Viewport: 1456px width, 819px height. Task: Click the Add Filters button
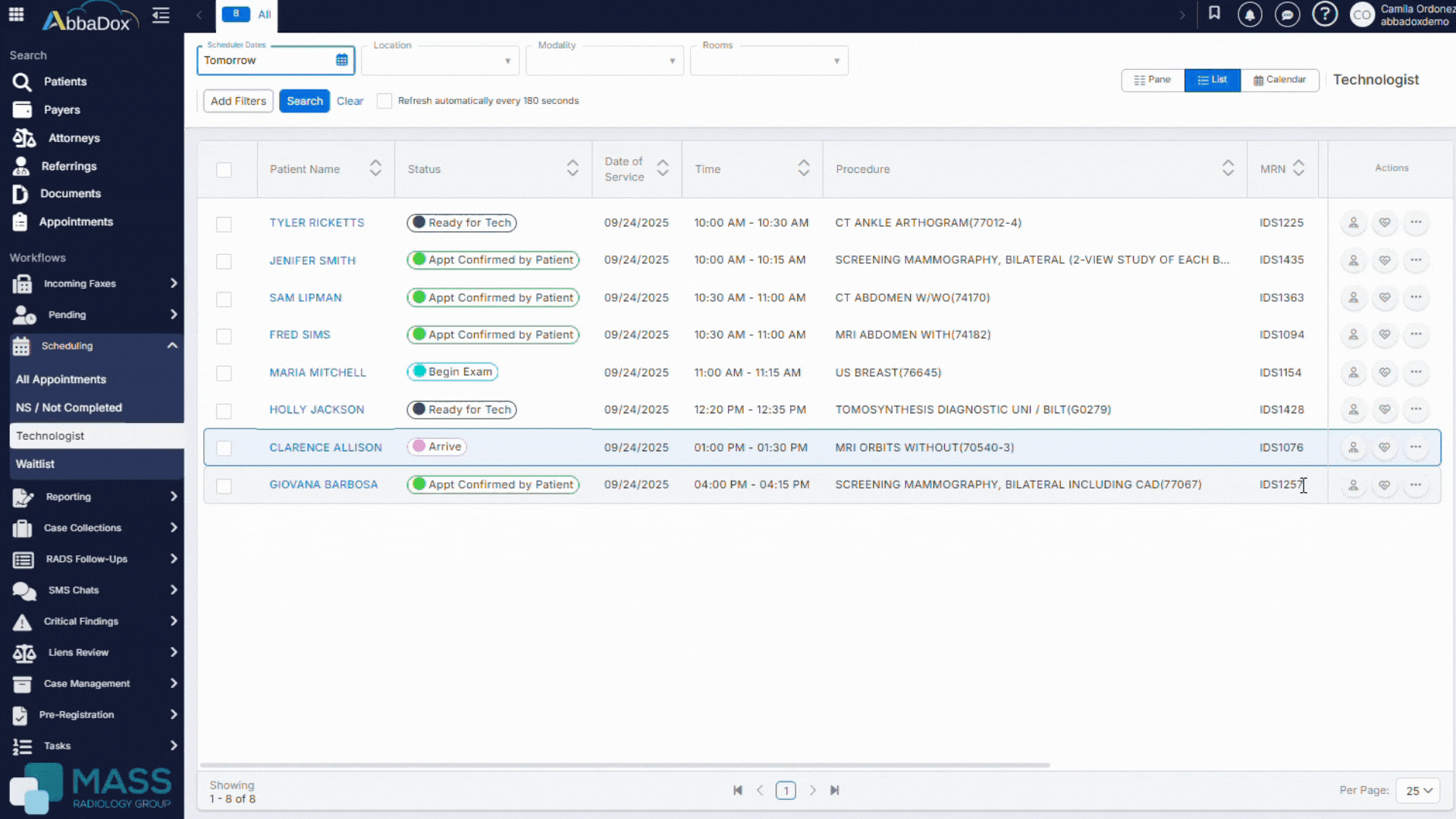point(238,101)
